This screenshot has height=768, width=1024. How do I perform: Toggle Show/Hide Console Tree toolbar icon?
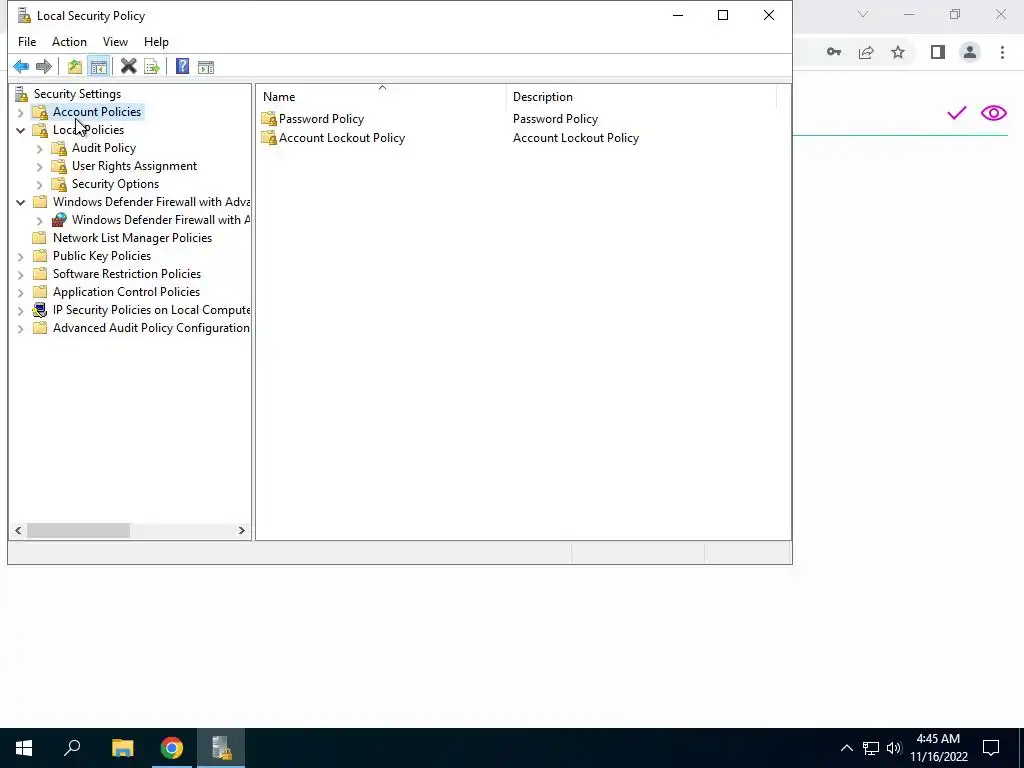[99, 67]
